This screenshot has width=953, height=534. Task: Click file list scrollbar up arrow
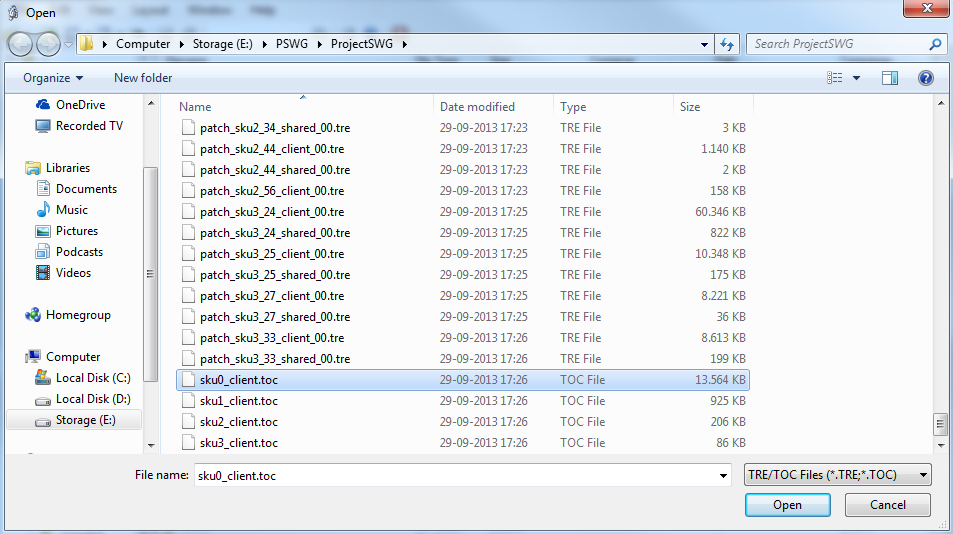(x=941, y=104)
